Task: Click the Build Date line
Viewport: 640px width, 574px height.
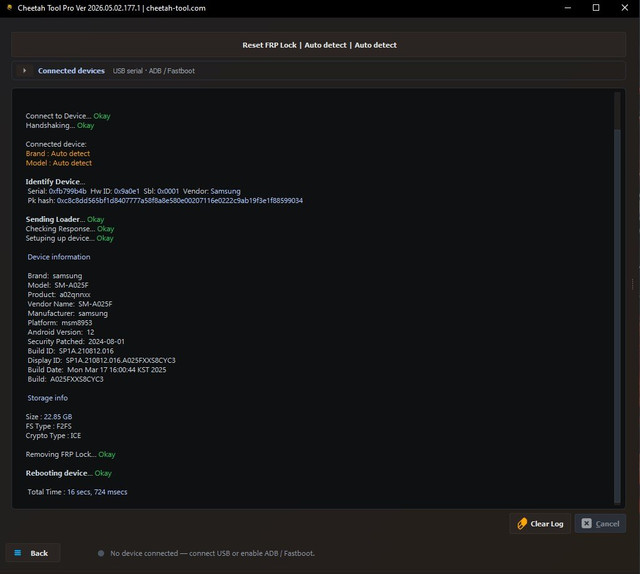Action: (97, 369)
